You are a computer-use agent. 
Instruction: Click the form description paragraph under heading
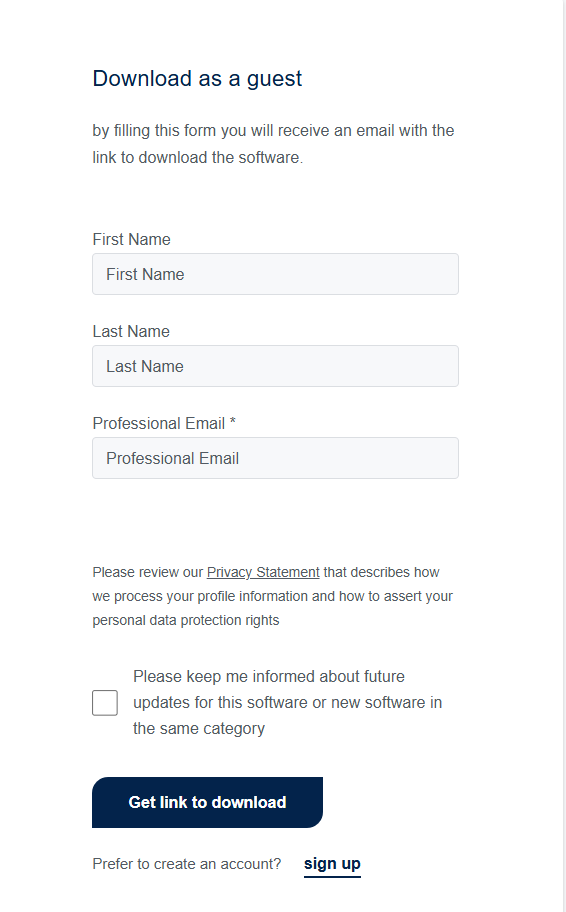(273, 144)
